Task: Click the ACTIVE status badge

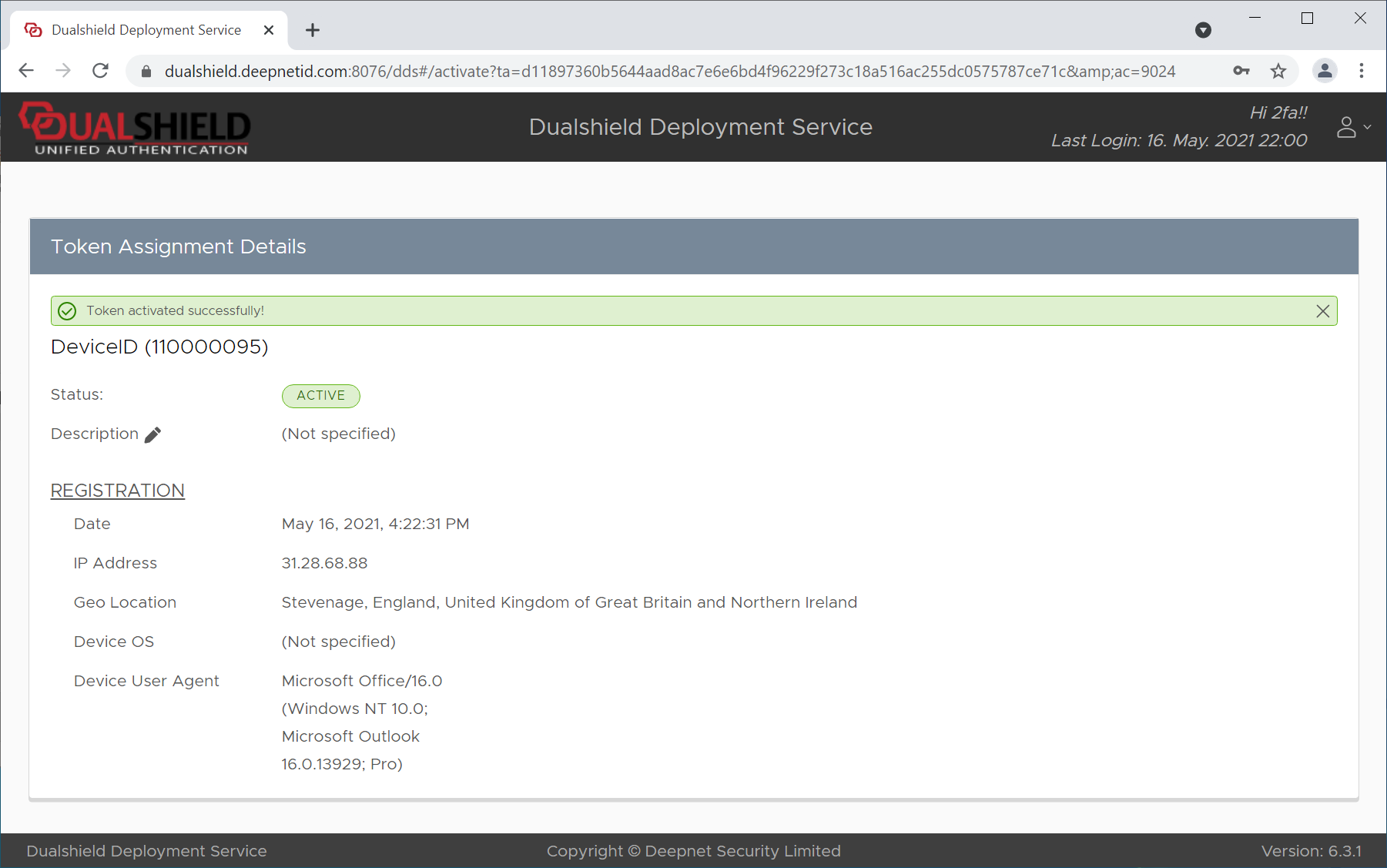Action: pos(320,396)
